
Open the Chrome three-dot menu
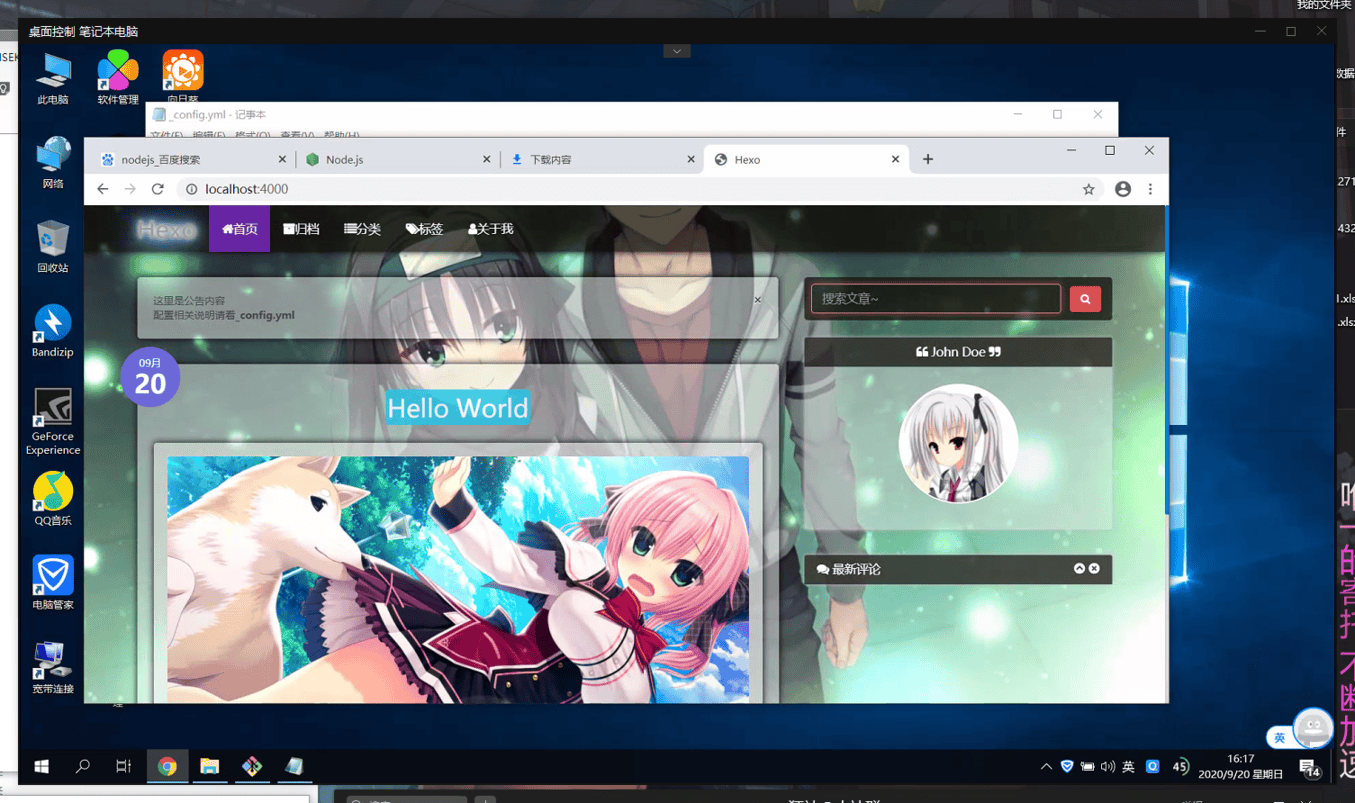click(1150, 189)
